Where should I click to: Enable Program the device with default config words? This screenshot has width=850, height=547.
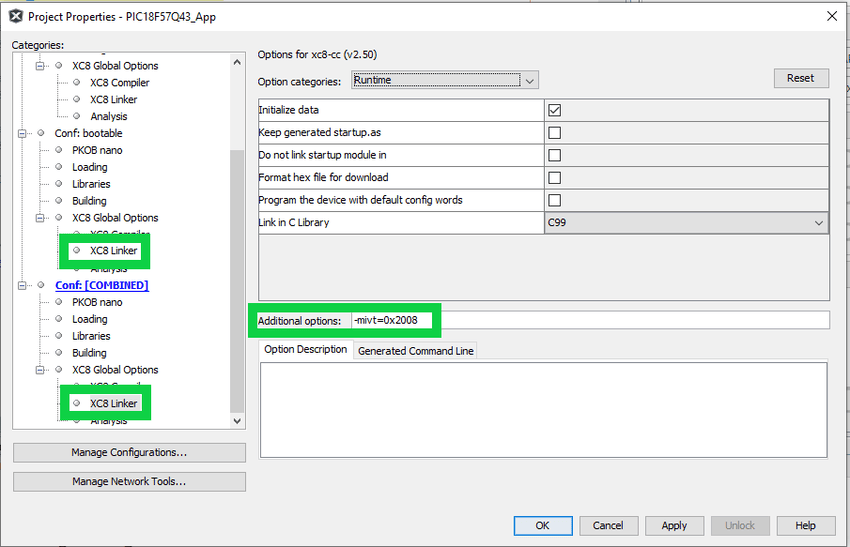click(554, 200)
